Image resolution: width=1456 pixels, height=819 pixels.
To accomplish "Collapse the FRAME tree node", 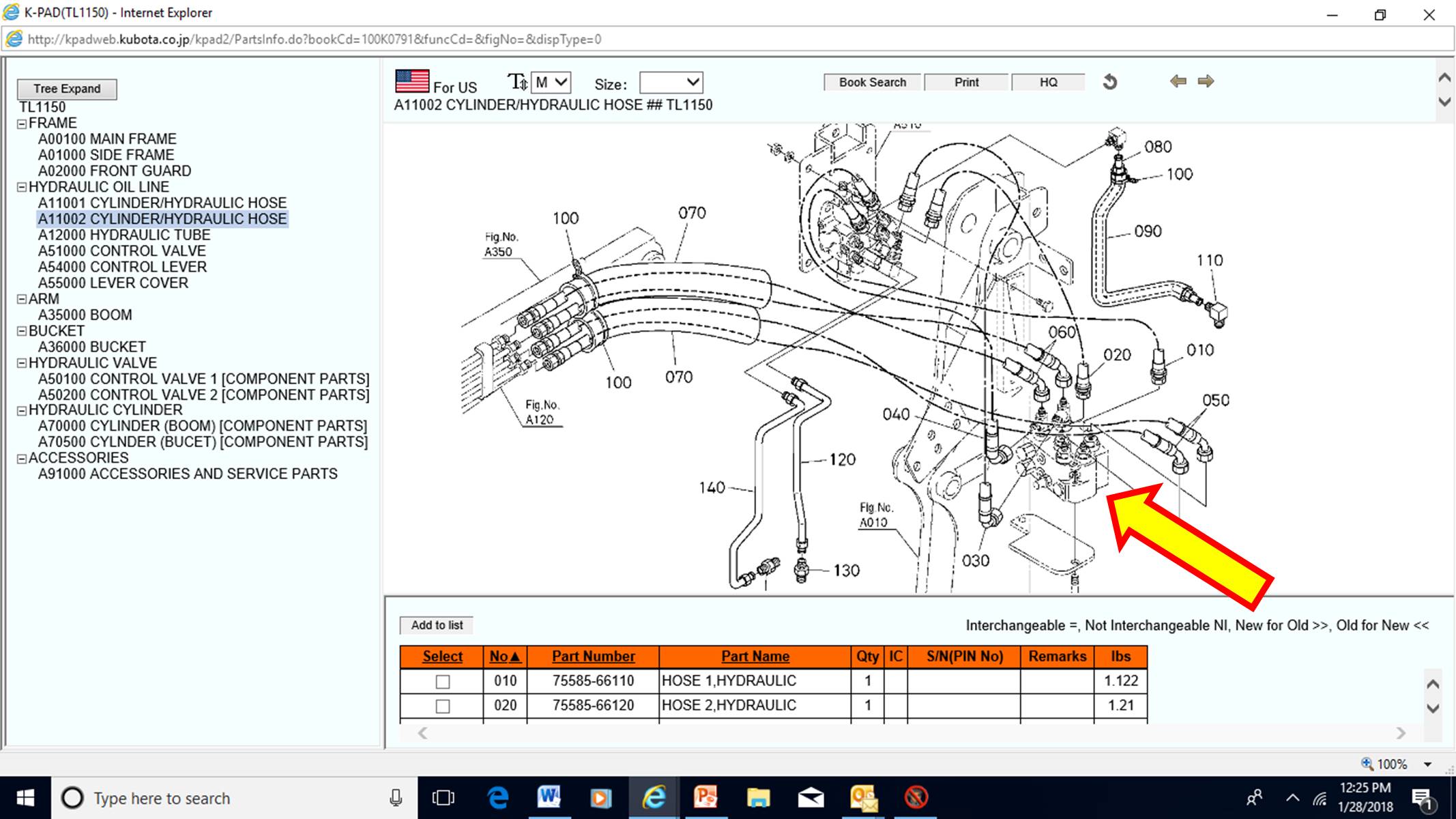I will click(x=22, y=124).
